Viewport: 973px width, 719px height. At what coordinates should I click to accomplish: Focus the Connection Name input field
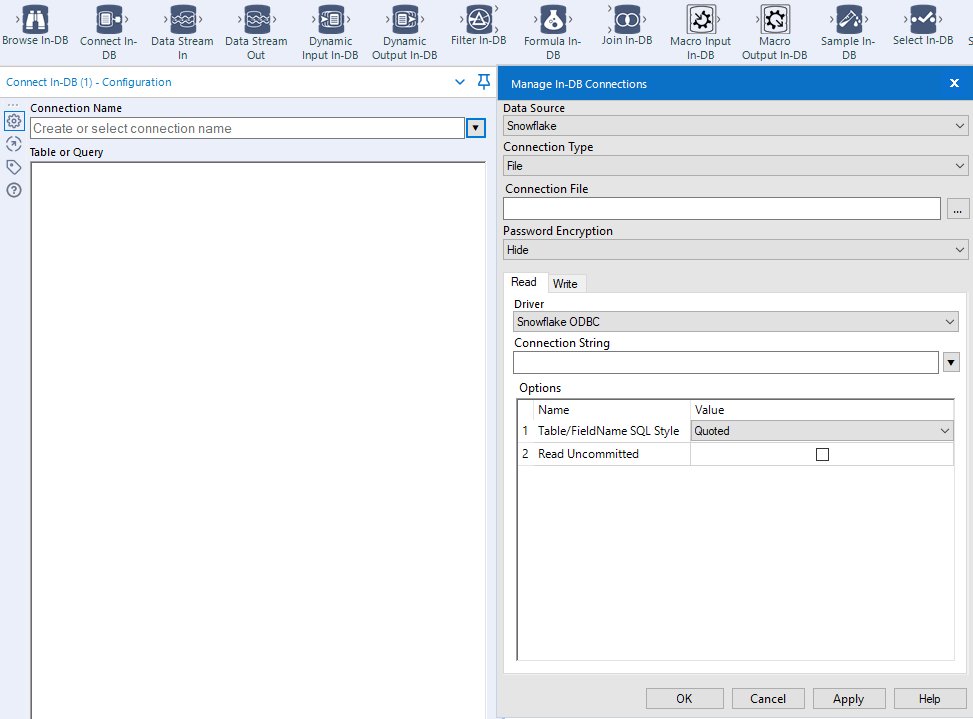pyautogui.click(x=248, y=128)
